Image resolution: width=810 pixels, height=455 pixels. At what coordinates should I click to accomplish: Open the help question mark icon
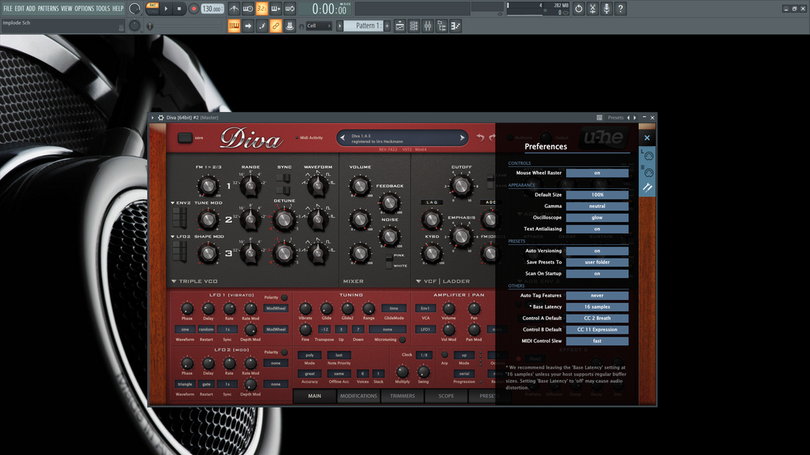point(620,9)
